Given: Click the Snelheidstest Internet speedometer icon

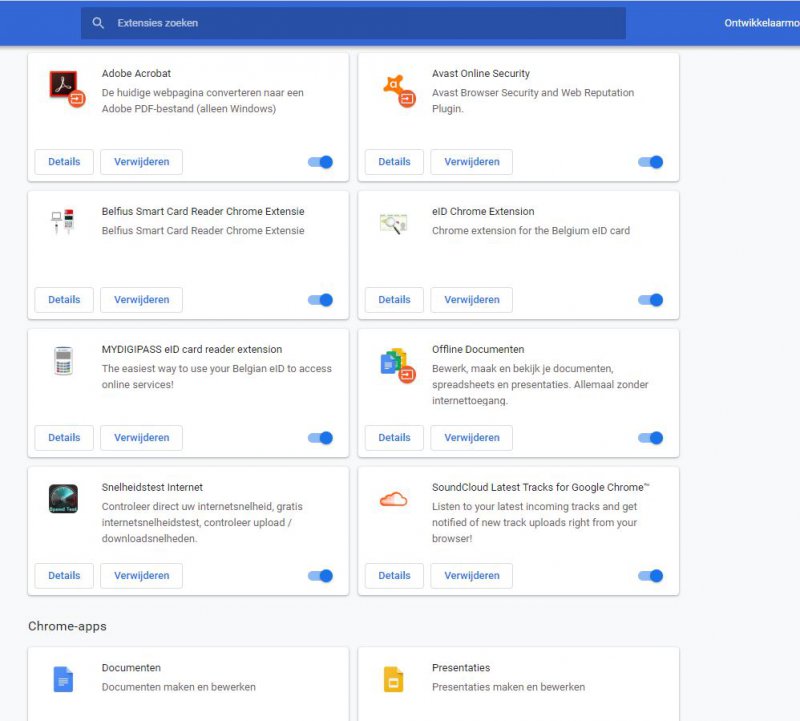Looking at the screenshot, I should click(x=63, y=499).
